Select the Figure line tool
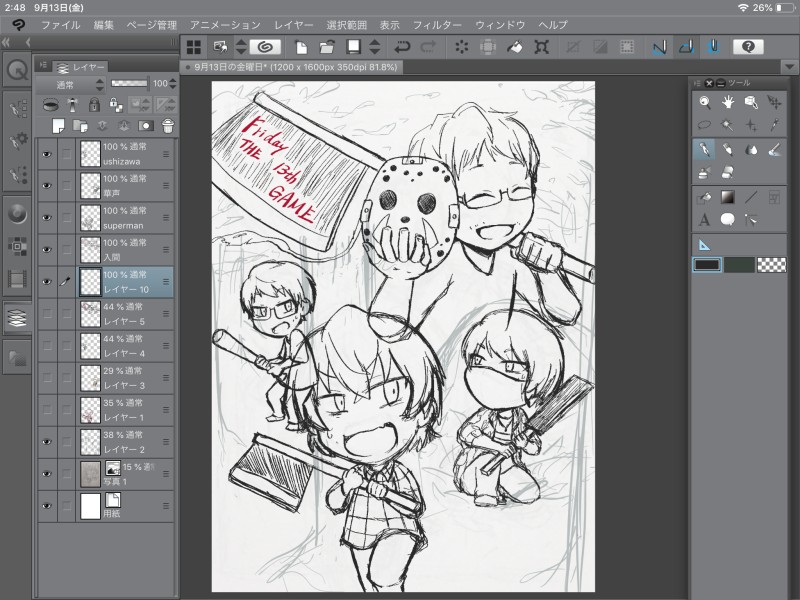Image resolution: width=800 pixels, height=600 pixels. click(x=751, y=197)
